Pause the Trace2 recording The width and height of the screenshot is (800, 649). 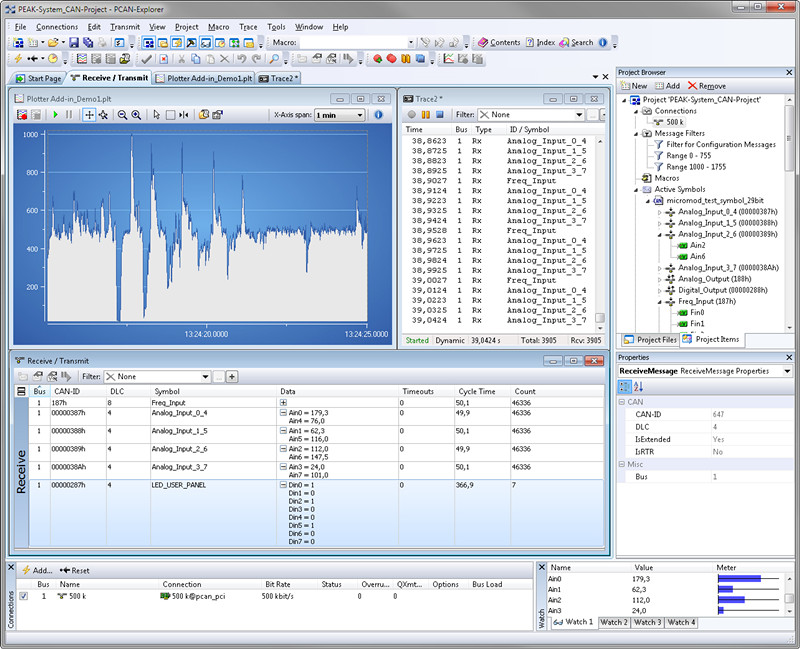pyautogui.click(x=426, y=115)
